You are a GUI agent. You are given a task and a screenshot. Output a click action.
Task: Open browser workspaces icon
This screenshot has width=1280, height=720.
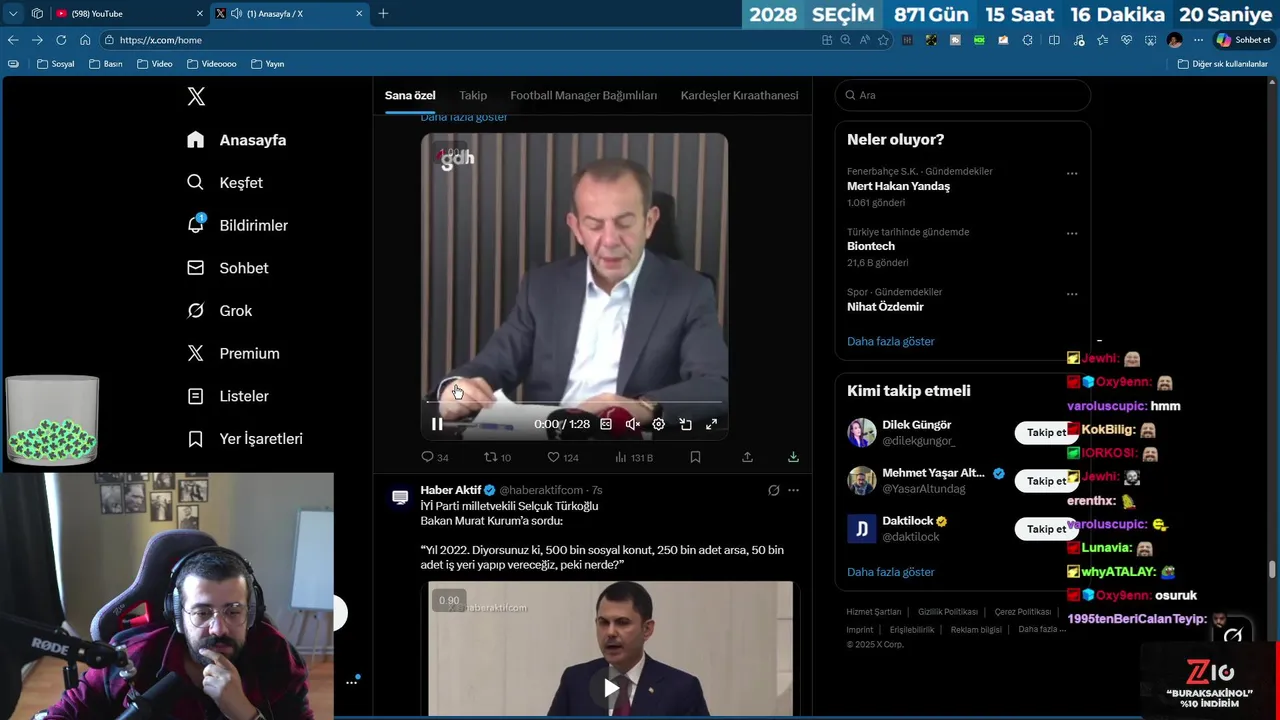click(x=37, y=13)
